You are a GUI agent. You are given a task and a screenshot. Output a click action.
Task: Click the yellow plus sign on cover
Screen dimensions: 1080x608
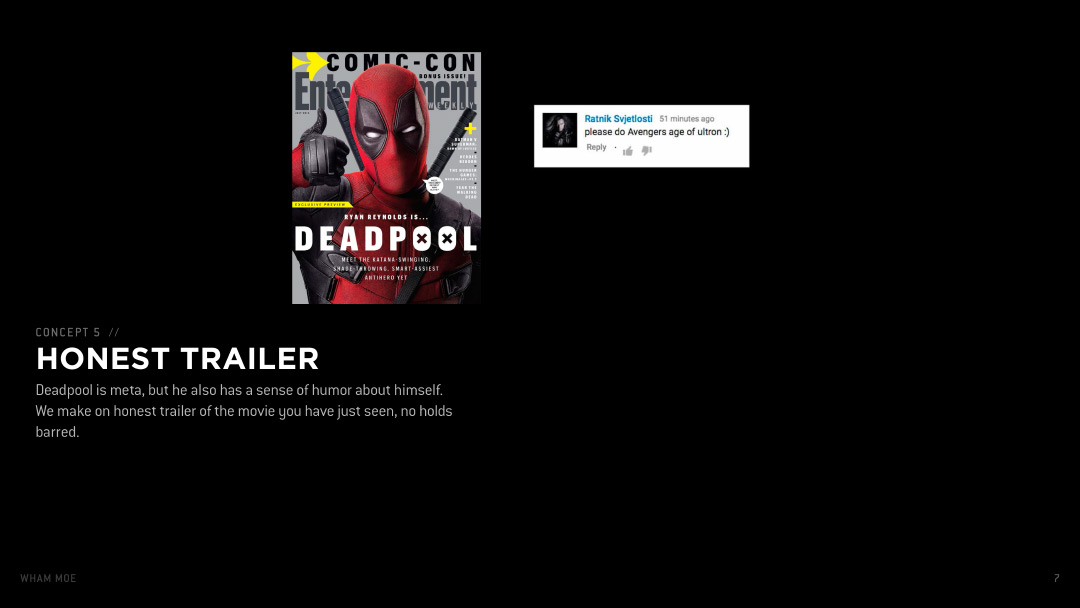point(470,128)
